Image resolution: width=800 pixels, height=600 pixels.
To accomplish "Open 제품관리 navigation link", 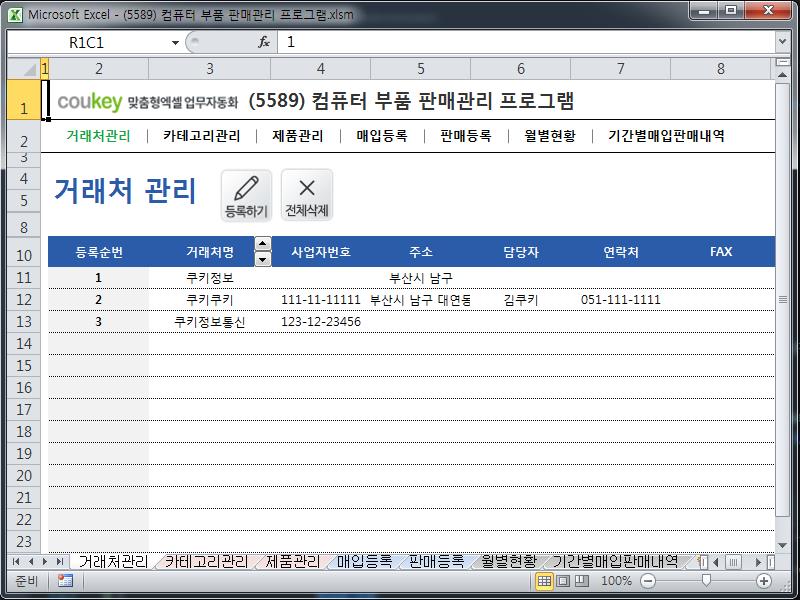I will point(298,136).
